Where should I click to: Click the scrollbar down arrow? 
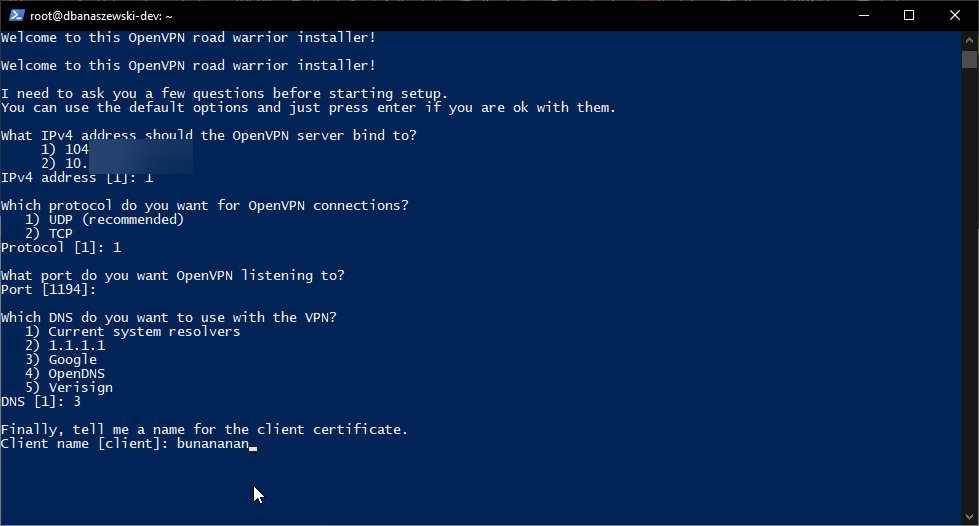969,517
